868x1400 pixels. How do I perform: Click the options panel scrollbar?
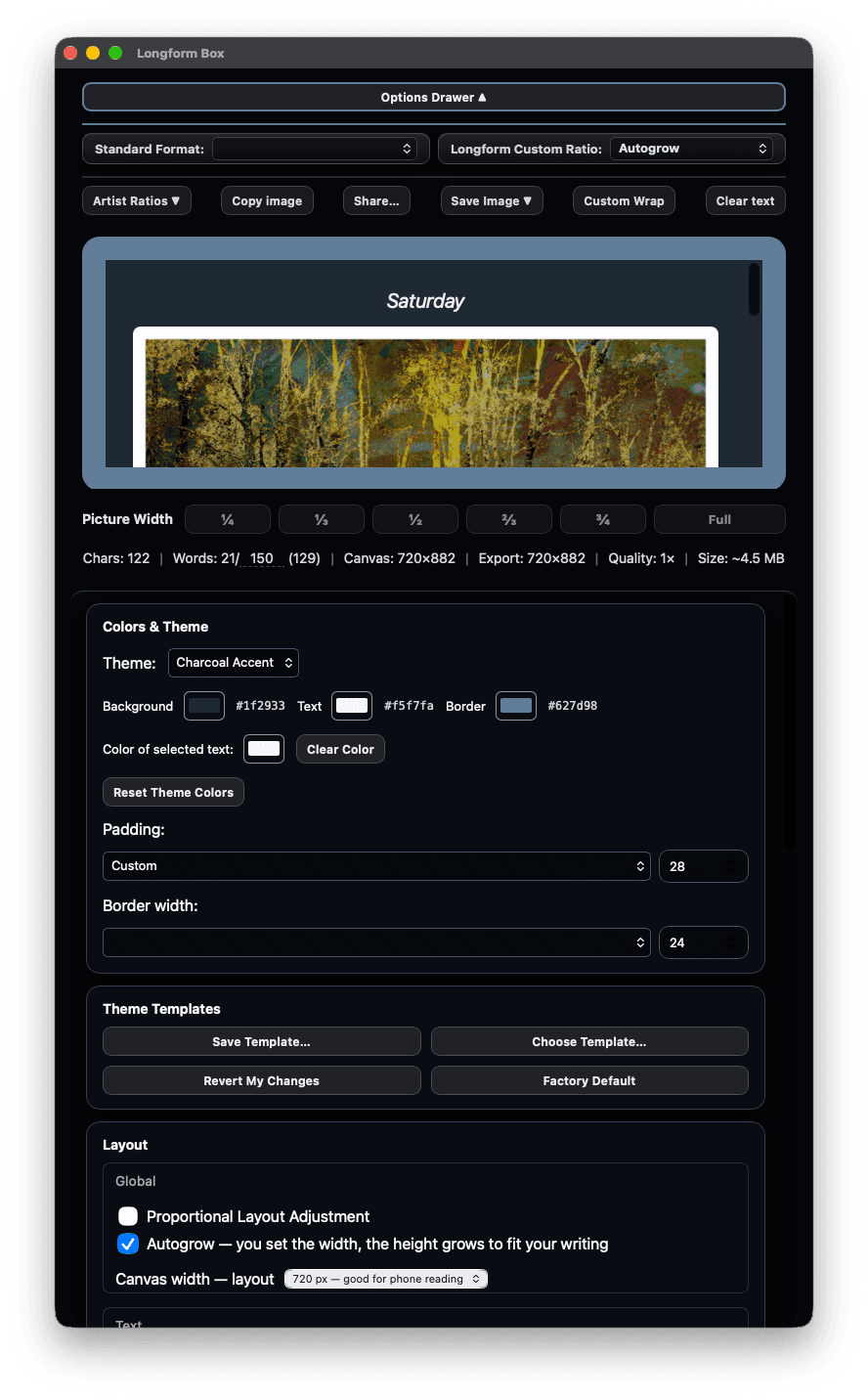click(x=788, y=723)
